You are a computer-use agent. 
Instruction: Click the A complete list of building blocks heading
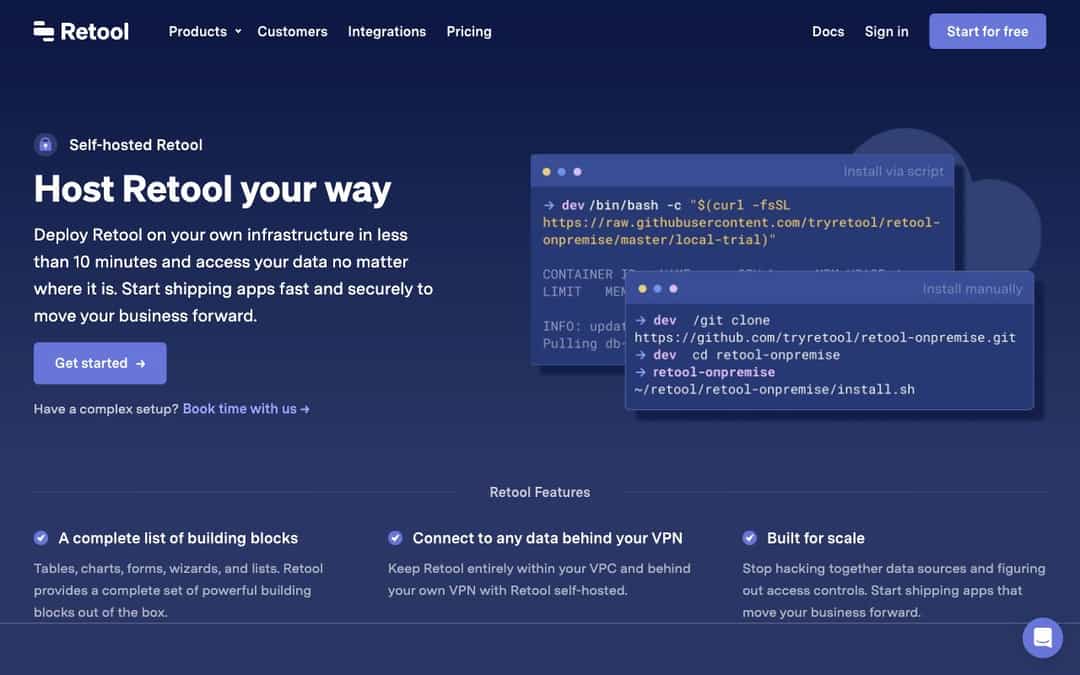(x=178, y=538)
